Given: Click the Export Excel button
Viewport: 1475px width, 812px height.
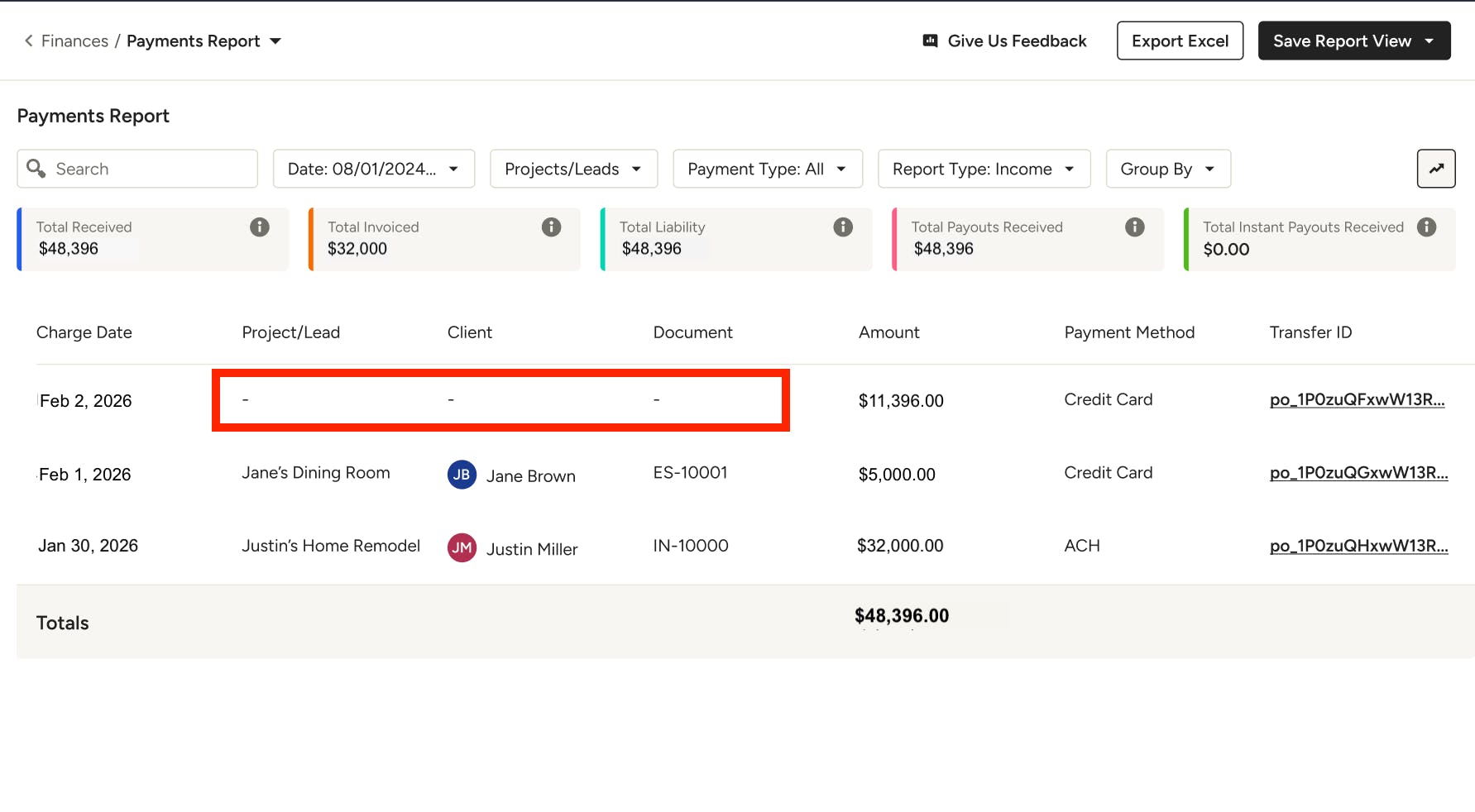Looking at the screenshot, I should [x=1180, y=41].
